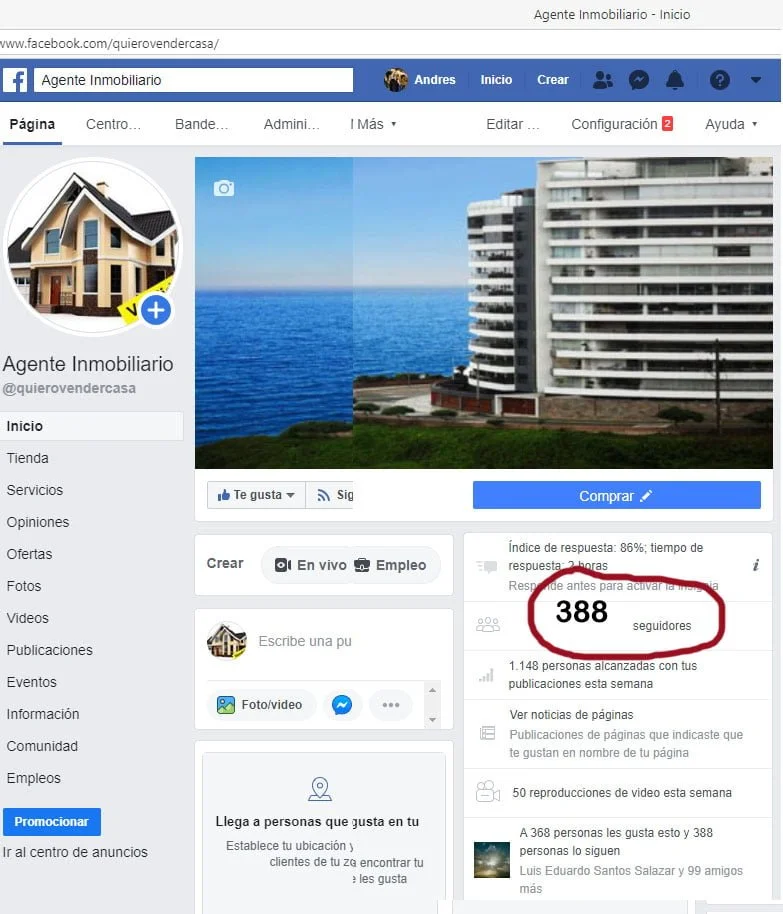Click the help question mark icon
Viewport: 783px width, 914px height.
coord(719,80)
